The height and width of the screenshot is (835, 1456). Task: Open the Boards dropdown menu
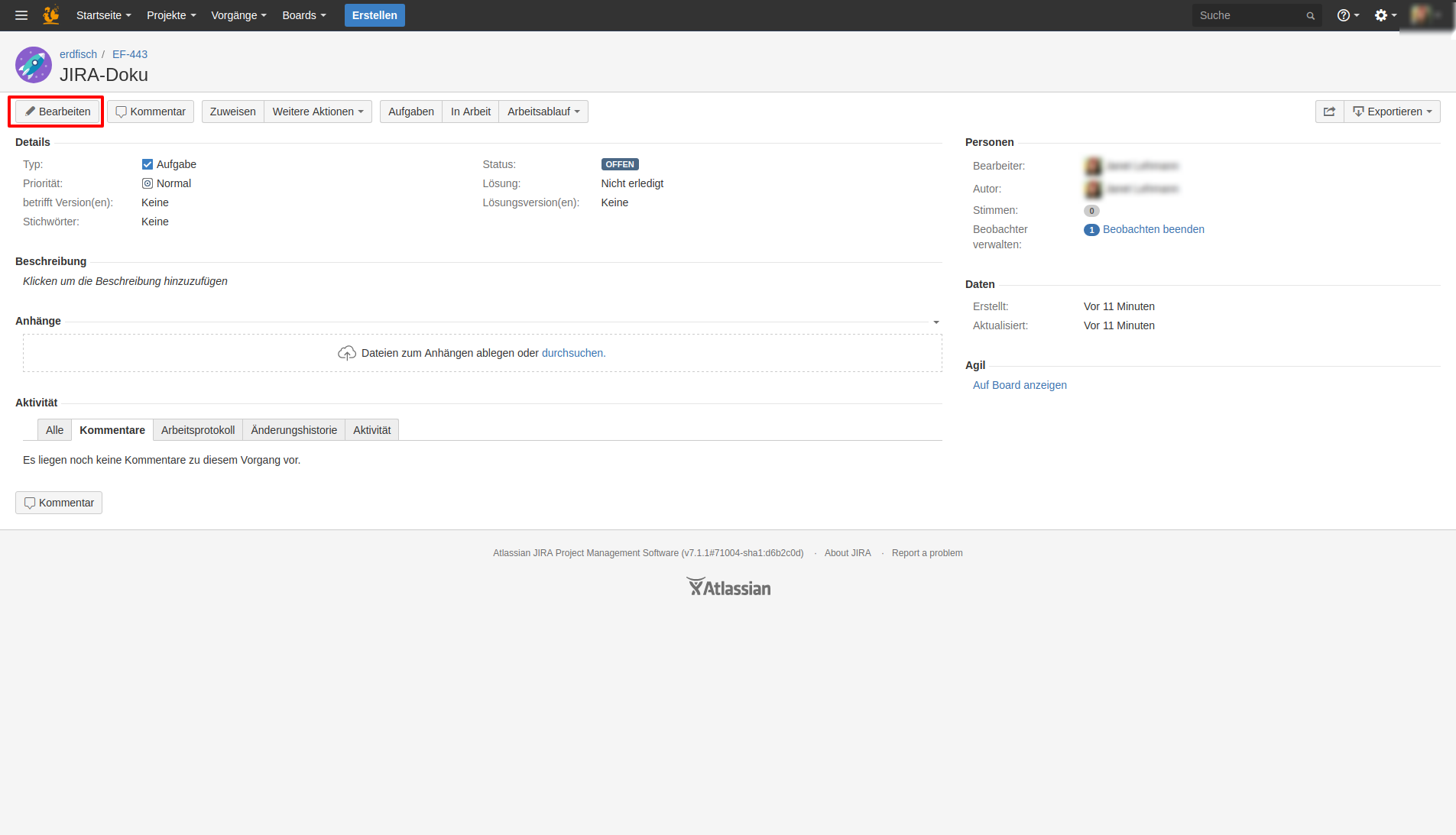[x=304, y=15]
